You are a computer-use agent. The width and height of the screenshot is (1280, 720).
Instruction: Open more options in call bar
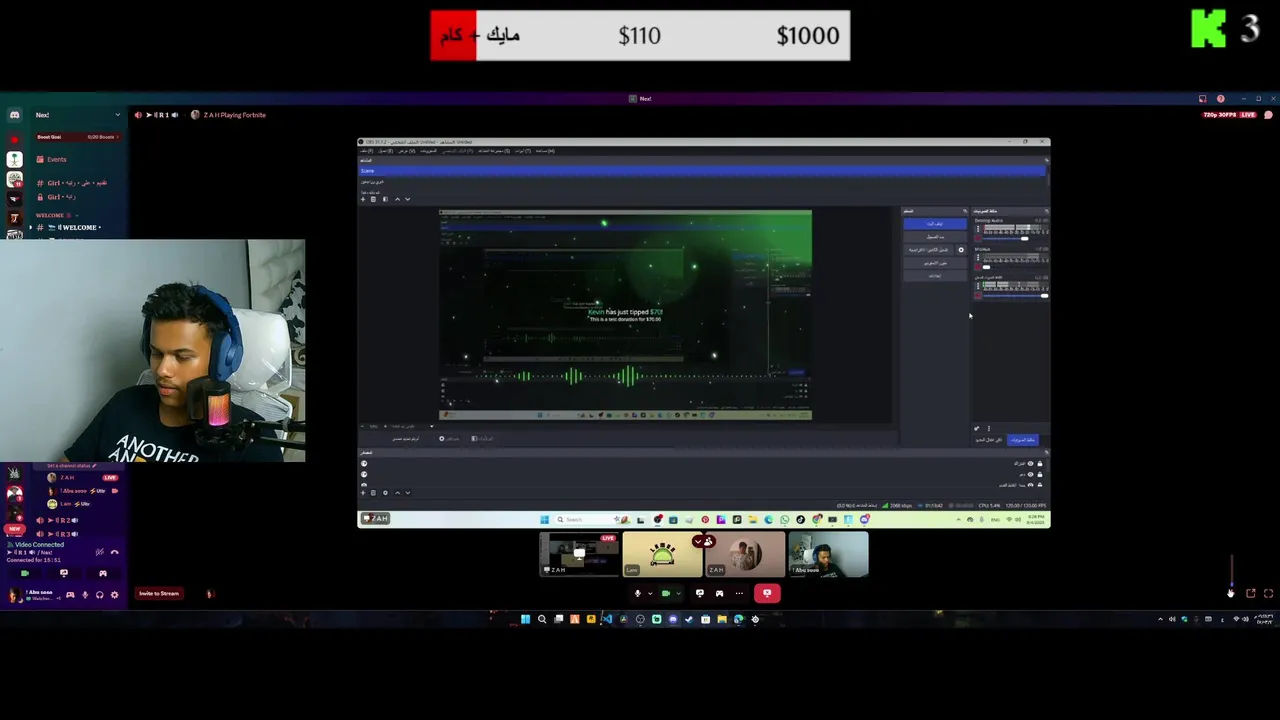[x=739, y=593]
